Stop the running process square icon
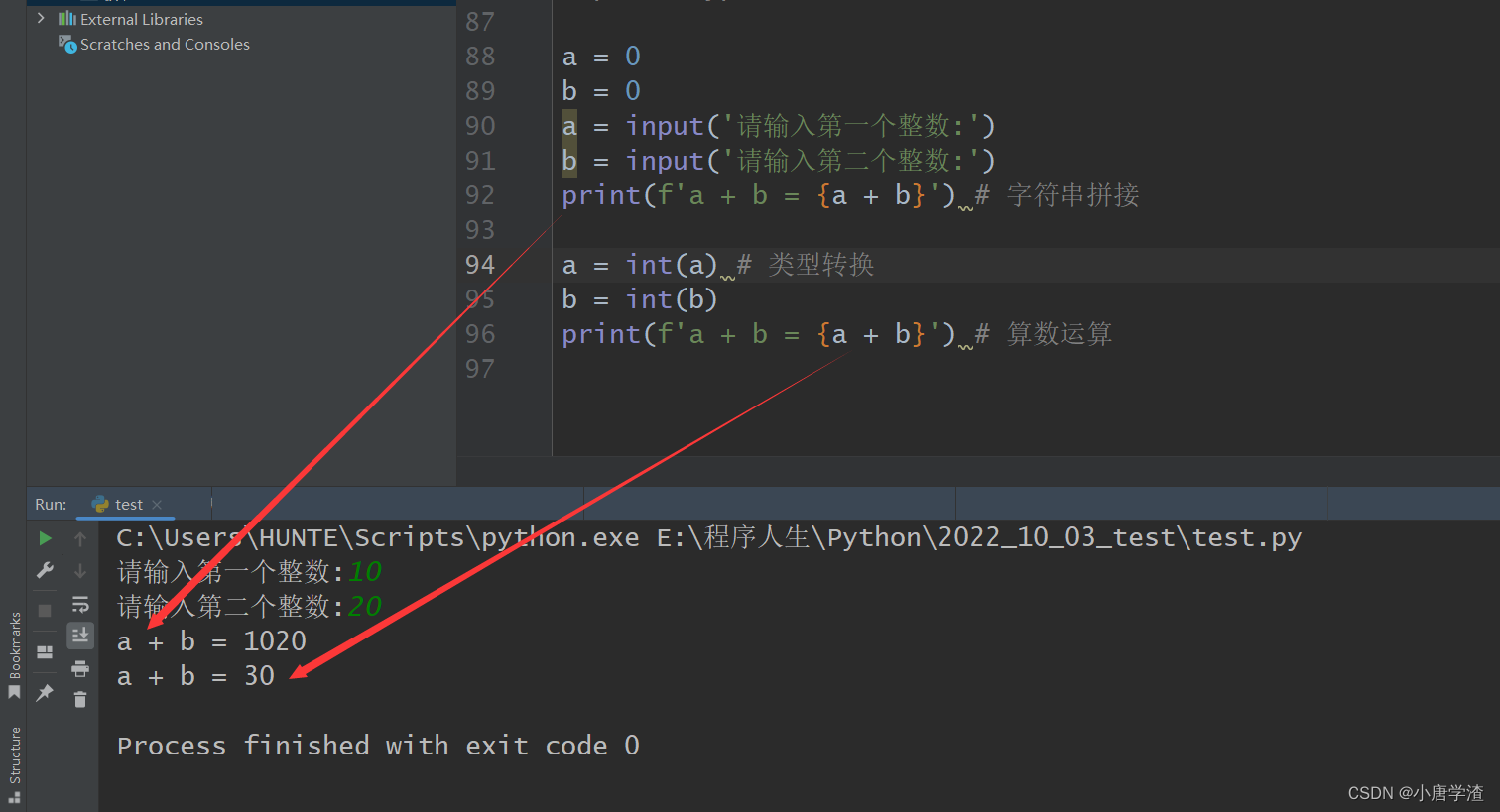The width and height of the screenshot is (1500, 812). pyautogui.click(x=45, y=611)
